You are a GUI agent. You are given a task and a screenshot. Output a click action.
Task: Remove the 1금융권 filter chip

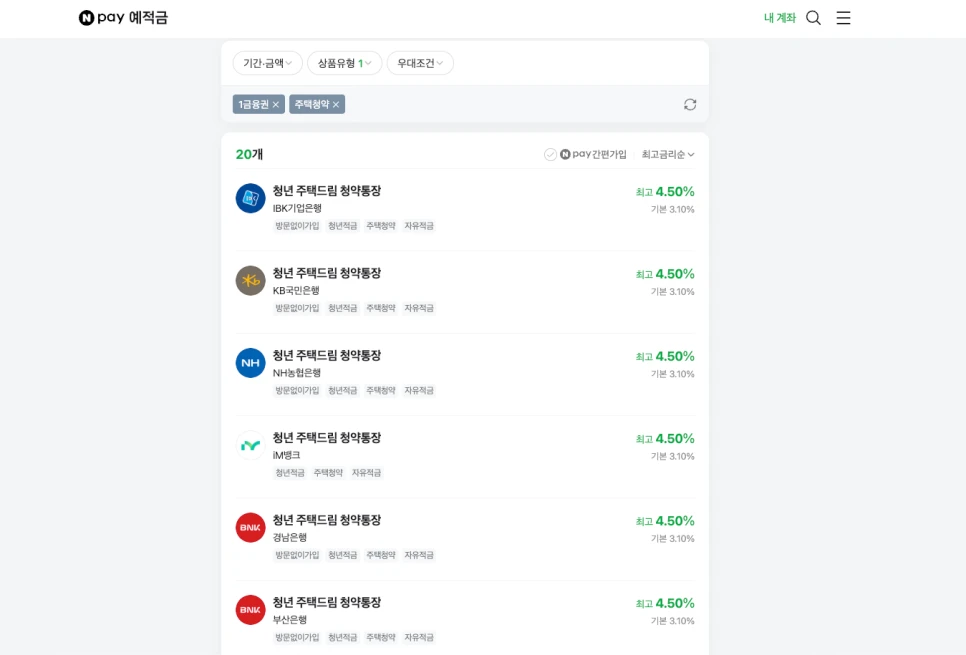tap(276, 104)
